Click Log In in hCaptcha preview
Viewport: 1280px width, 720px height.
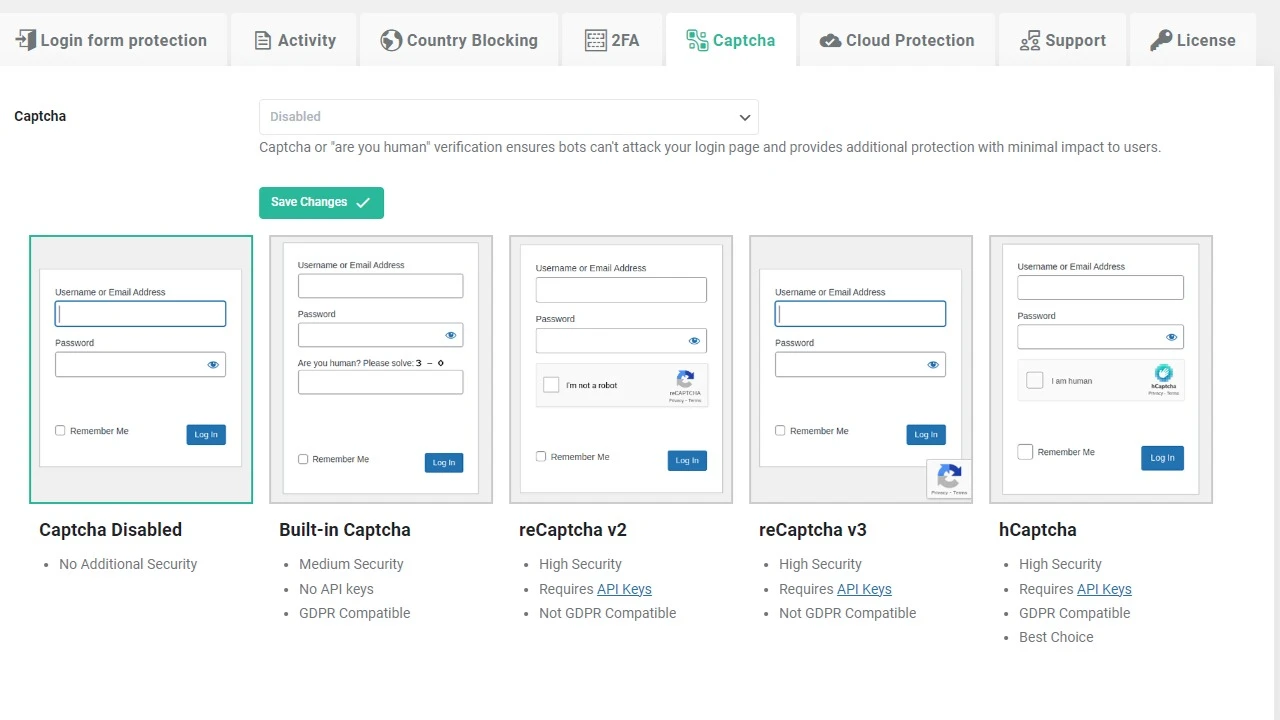(x=1162, y=458)
